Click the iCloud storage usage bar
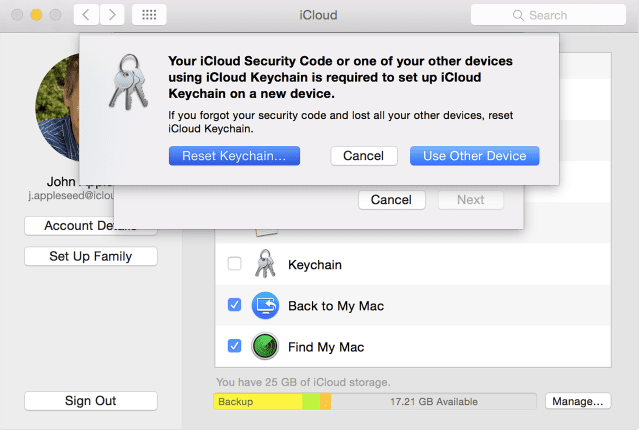 point(375,401)
